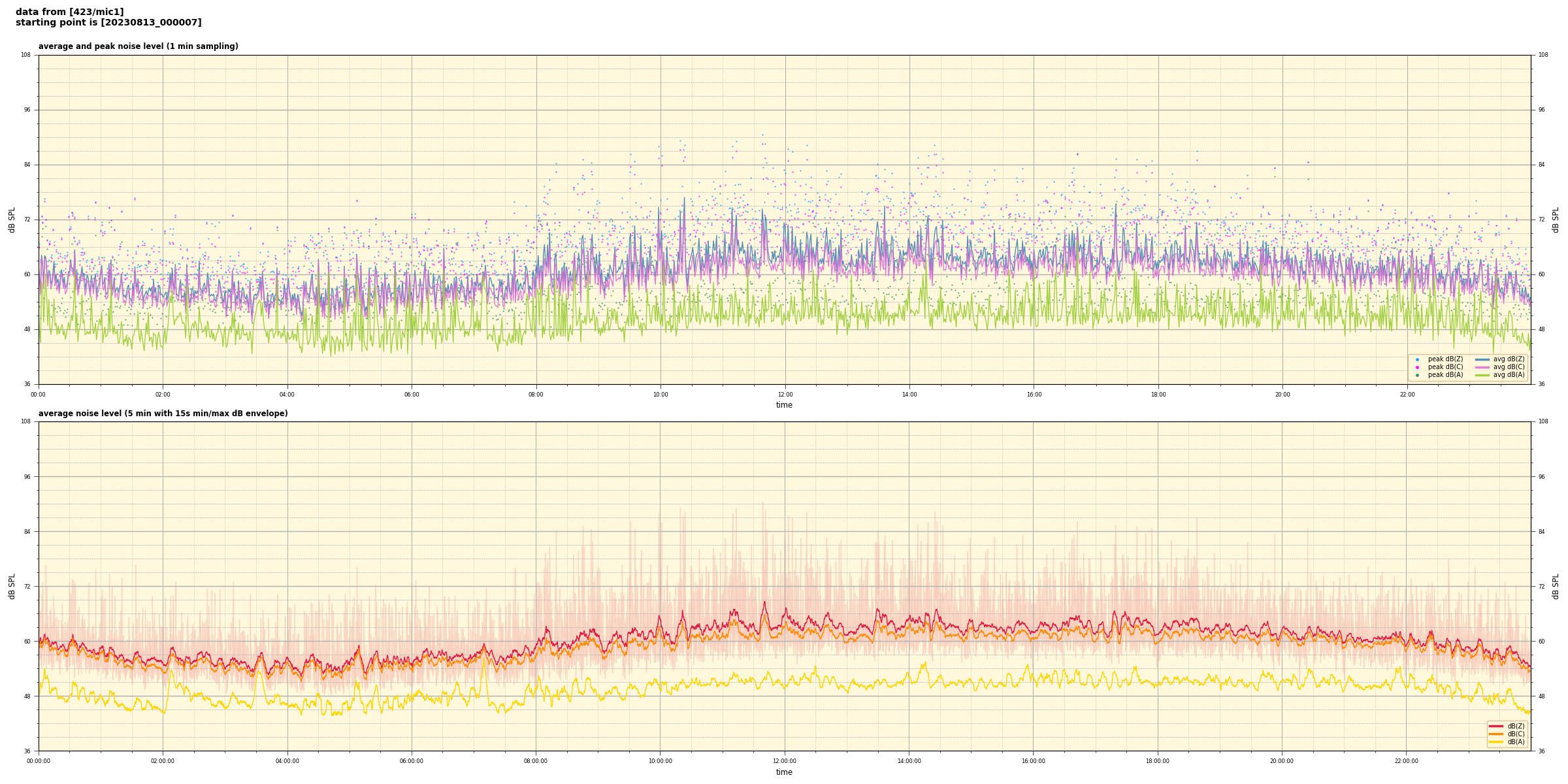
Task: Click the avg dB(A) green legend line
Action: click(x=1482, y=375)
